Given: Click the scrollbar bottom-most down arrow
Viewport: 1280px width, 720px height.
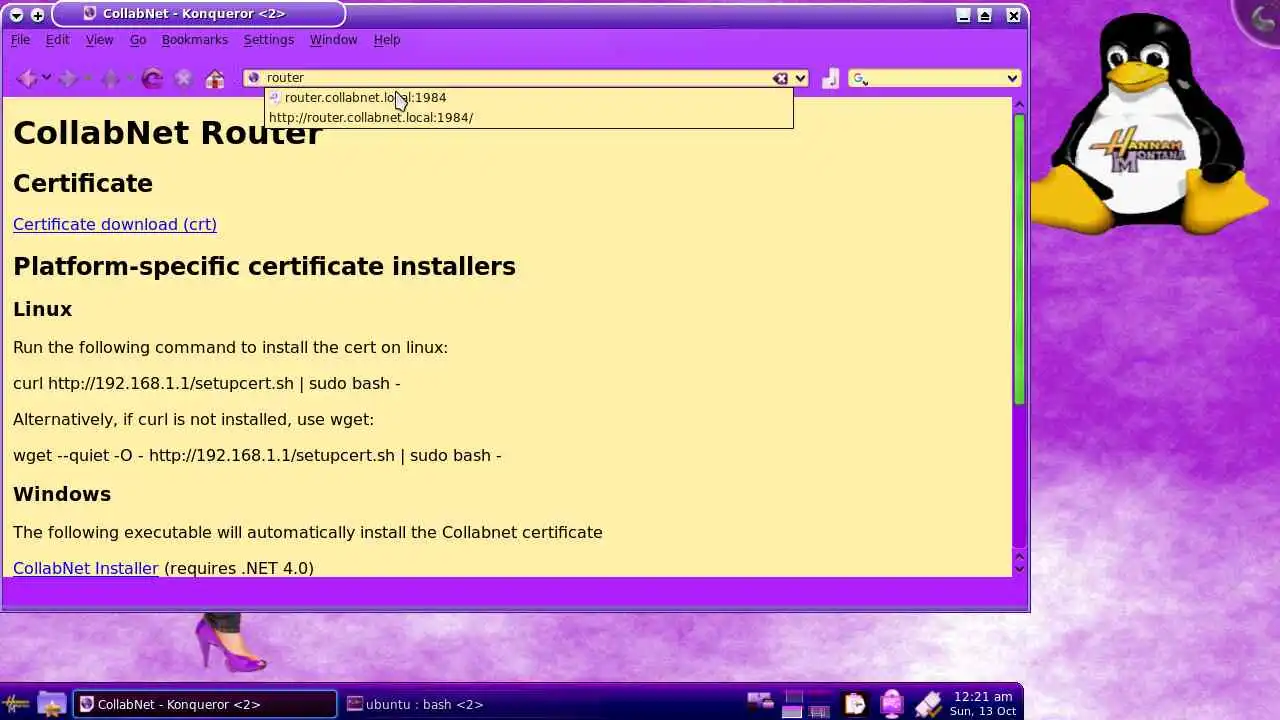Looking at the screenshot, I should 1019,569.
